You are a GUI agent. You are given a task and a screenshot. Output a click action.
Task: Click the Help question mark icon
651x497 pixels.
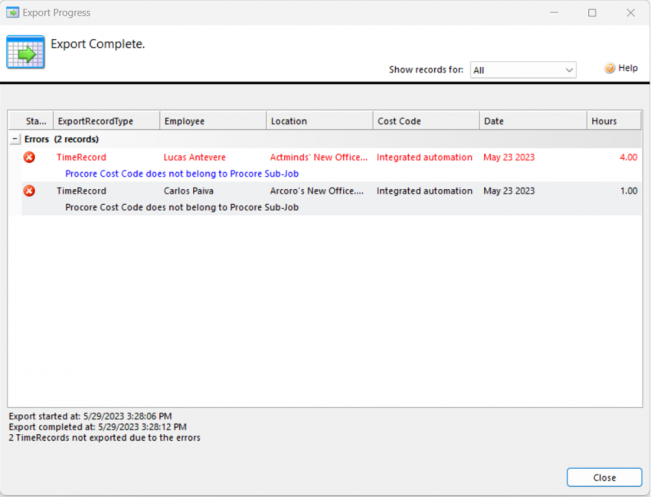click(x=609, y=68)
